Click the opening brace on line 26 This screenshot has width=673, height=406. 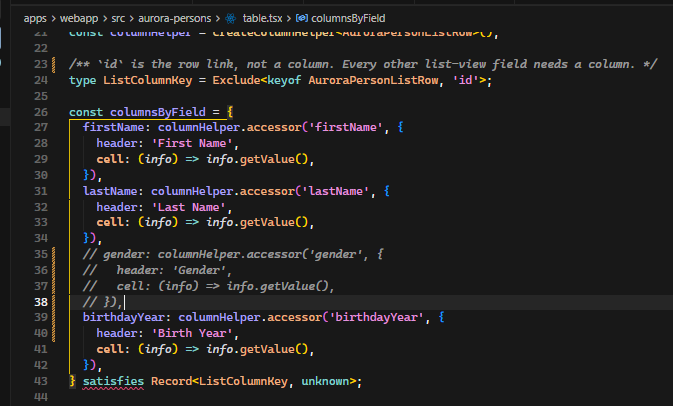230,112
